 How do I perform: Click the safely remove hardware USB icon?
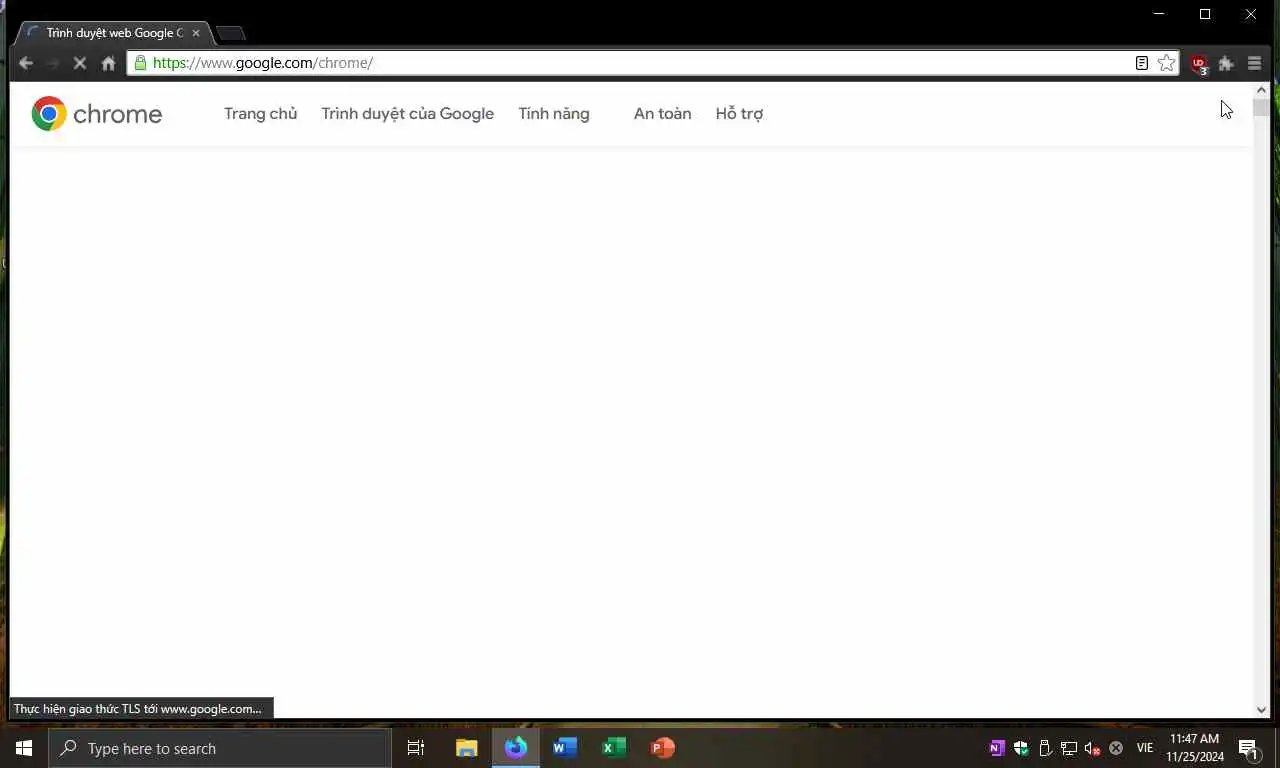point(1045,748)
